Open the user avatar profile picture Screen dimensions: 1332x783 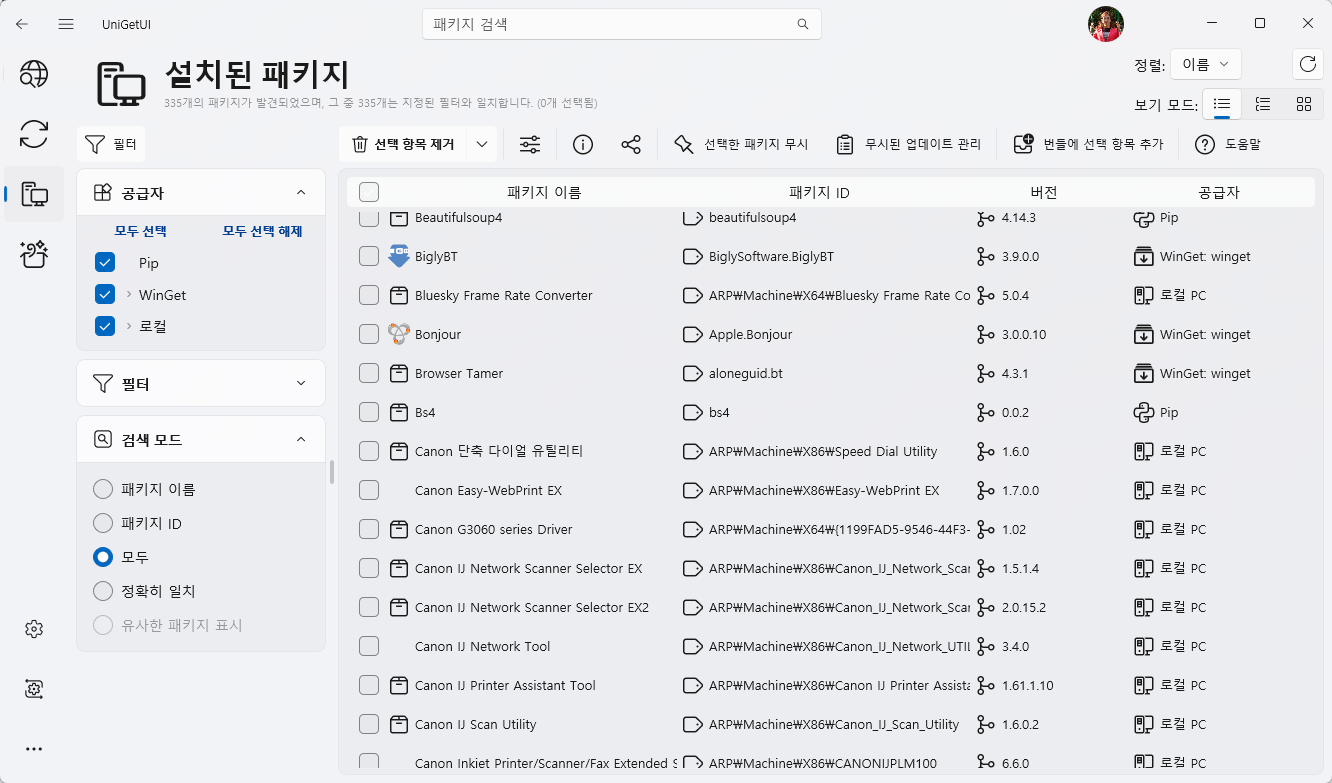[x=1106, y=24]
